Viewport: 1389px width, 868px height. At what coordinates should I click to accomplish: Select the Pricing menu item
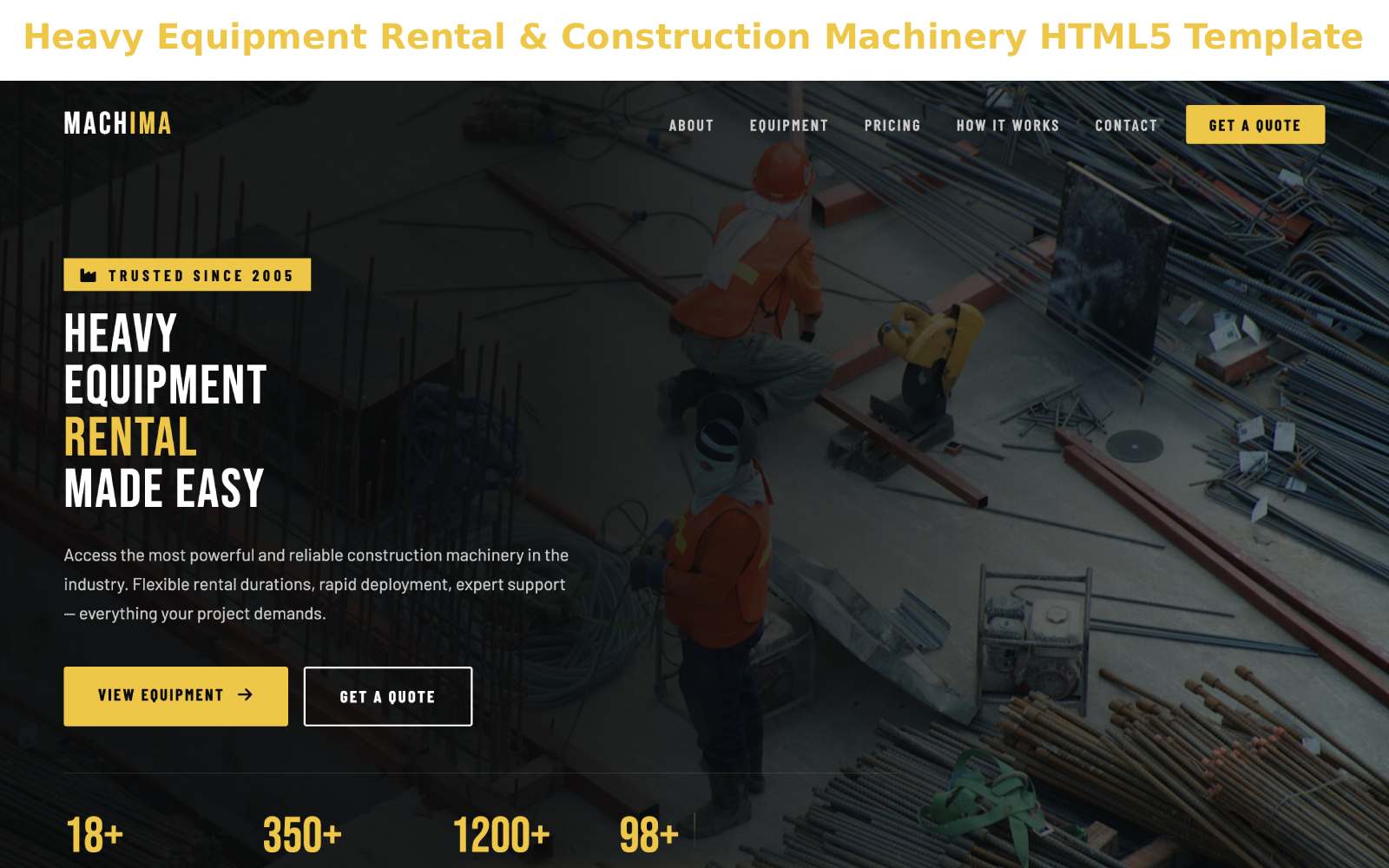[893, 125]
